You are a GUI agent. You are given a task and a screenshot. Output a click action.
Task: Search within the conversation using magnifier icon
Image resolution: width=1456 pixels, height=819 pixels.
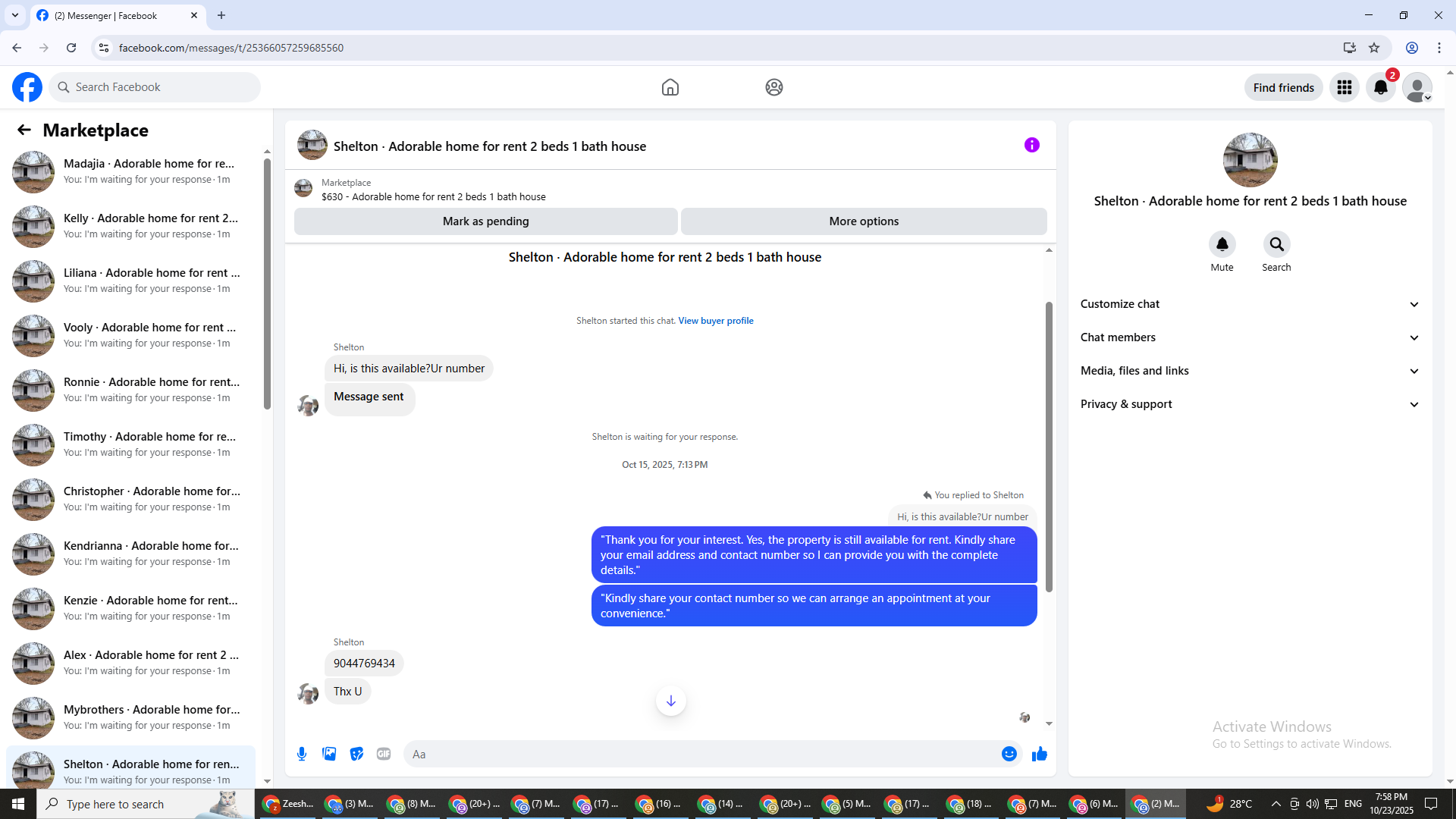pyautogui.click(x=1276, y=244)
